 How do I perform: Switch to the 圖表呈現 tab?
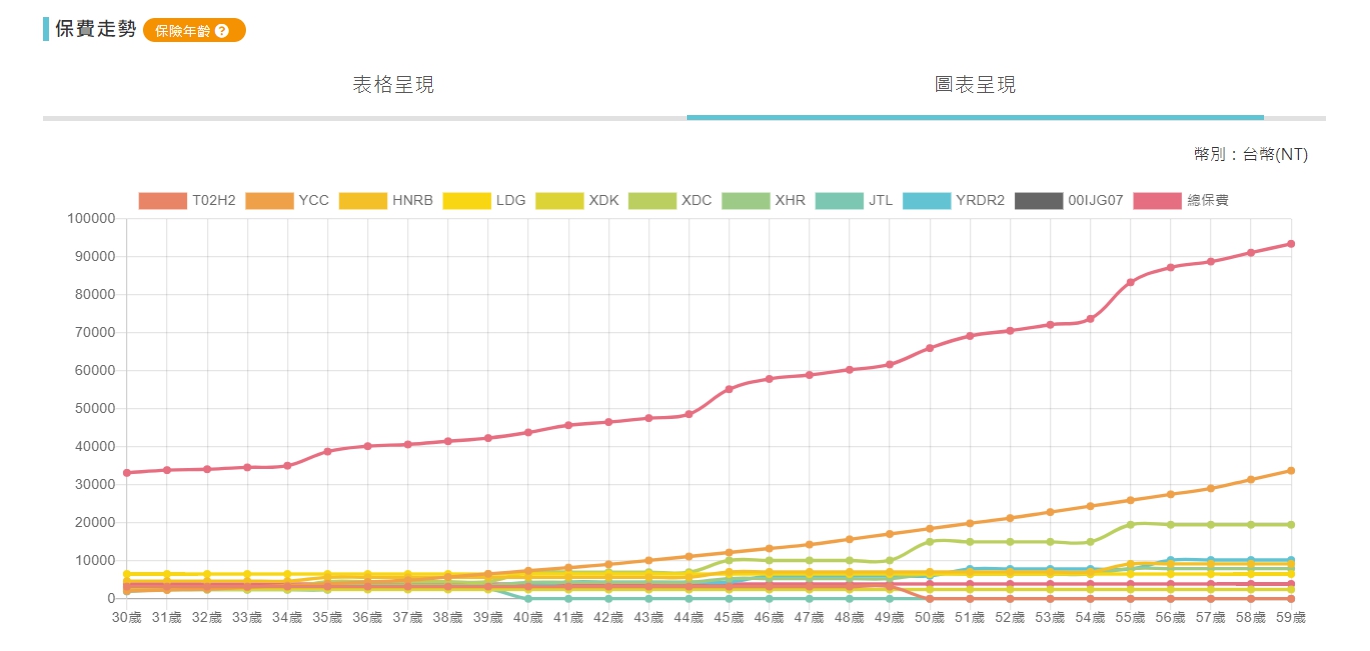click(975, 85)
